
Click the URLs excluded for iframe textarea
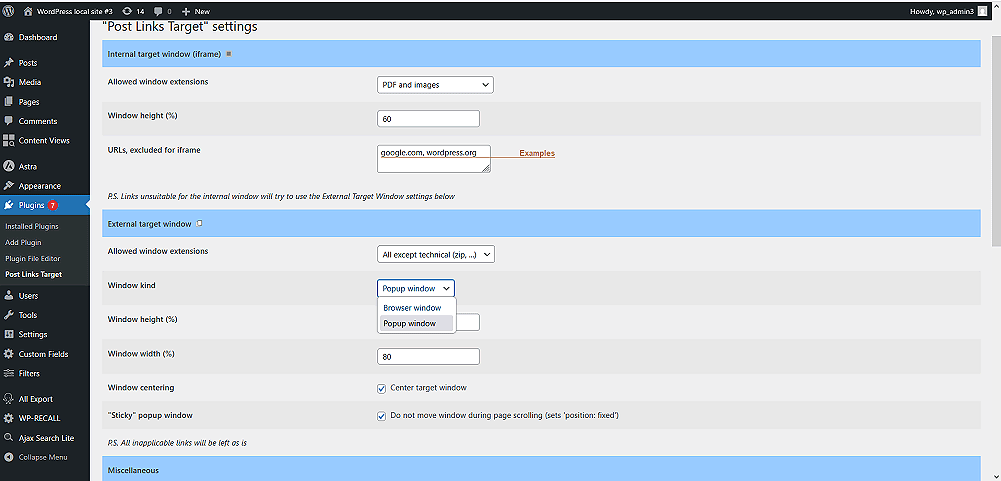(x=434, y=158)
